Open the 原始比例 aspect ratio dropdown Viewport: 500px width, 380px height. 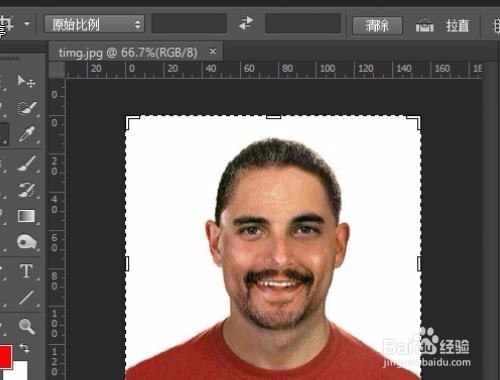pyautogui.click(x=94, y=24)
